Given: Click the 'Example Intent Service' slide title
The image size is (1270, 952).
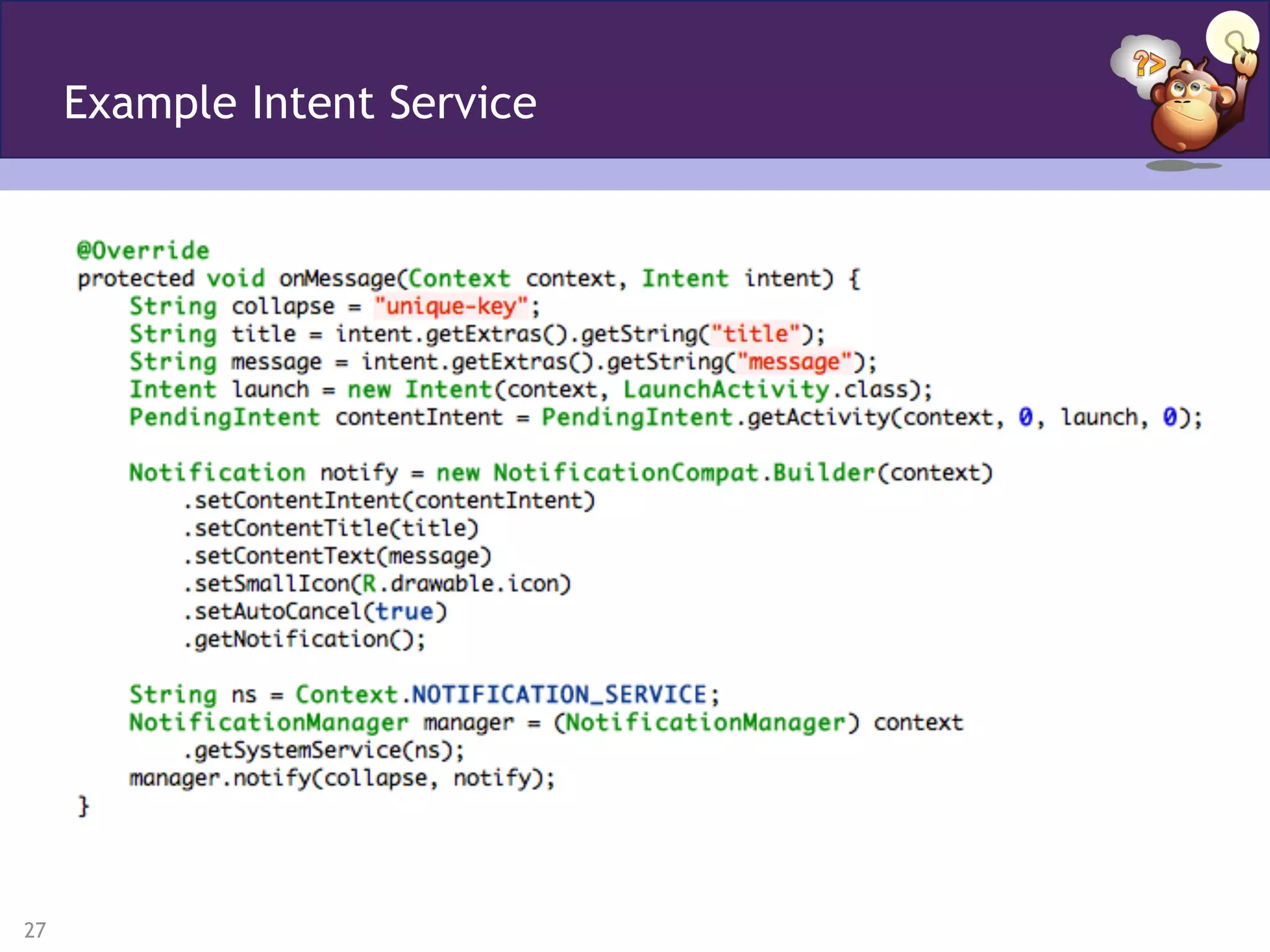Looking at the screenshot, I should pos(300,103).
